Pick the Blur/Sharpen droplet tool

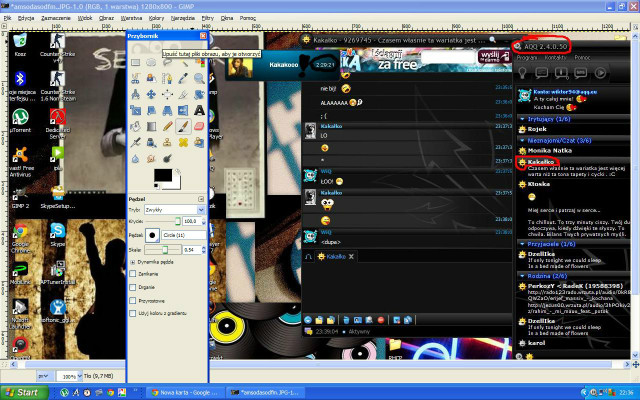coord(135,158)
